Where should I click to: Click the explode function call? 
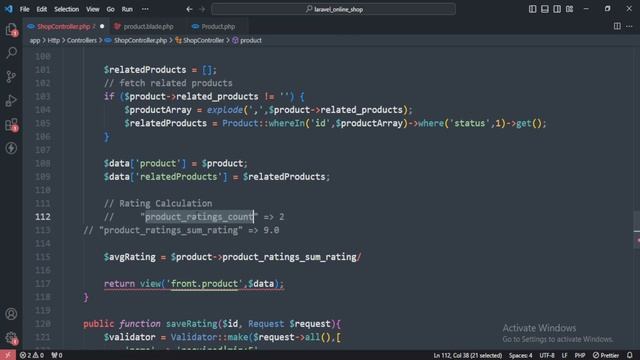pyautogui.click(x=224, y=110)
